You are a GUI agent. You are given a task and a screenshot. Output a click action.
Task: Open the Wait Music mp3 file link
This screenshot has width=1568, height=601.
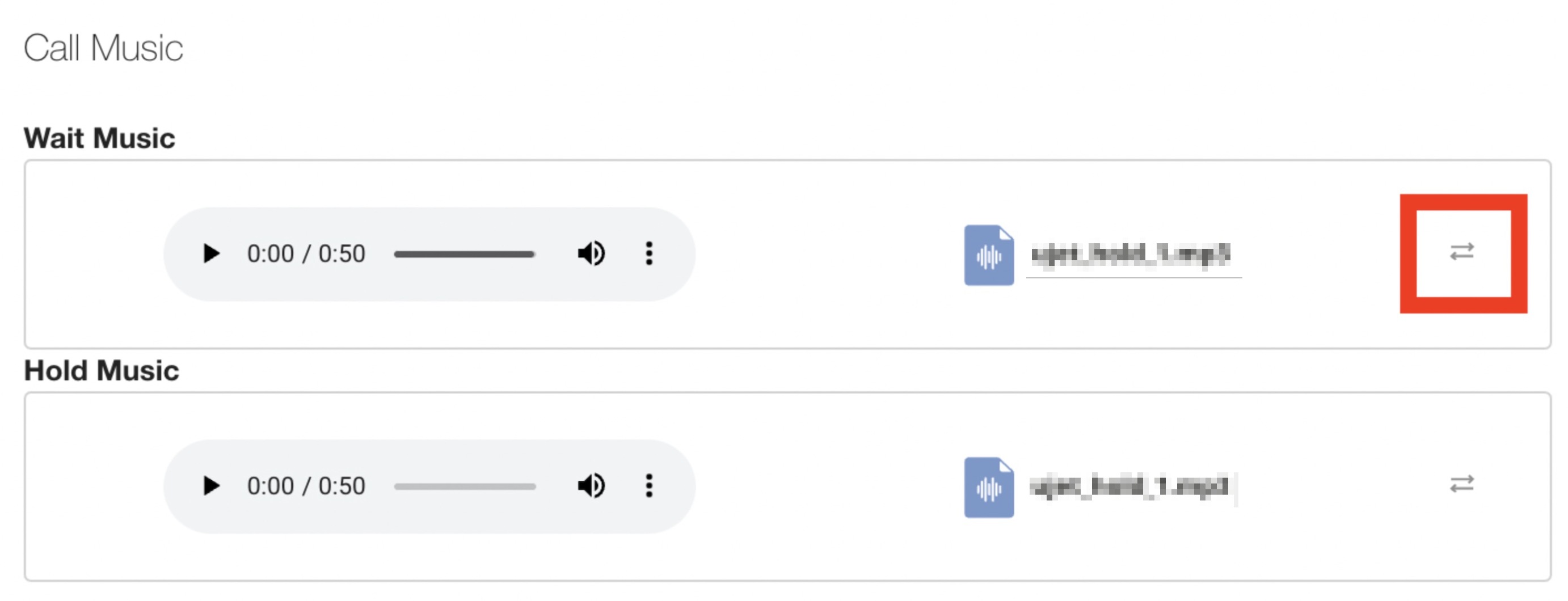pos(1131,254)
